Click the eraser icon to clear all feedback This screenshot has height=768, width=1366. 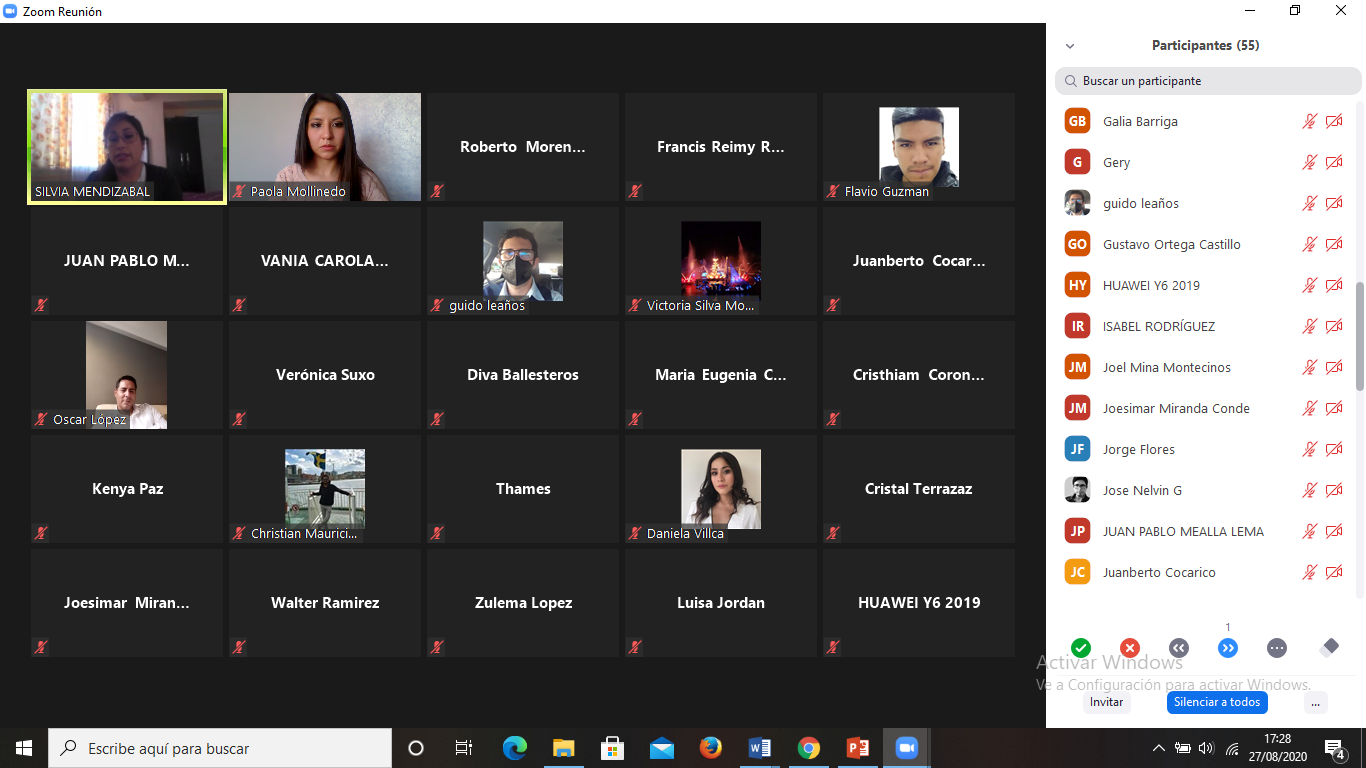coord(1329,648)
